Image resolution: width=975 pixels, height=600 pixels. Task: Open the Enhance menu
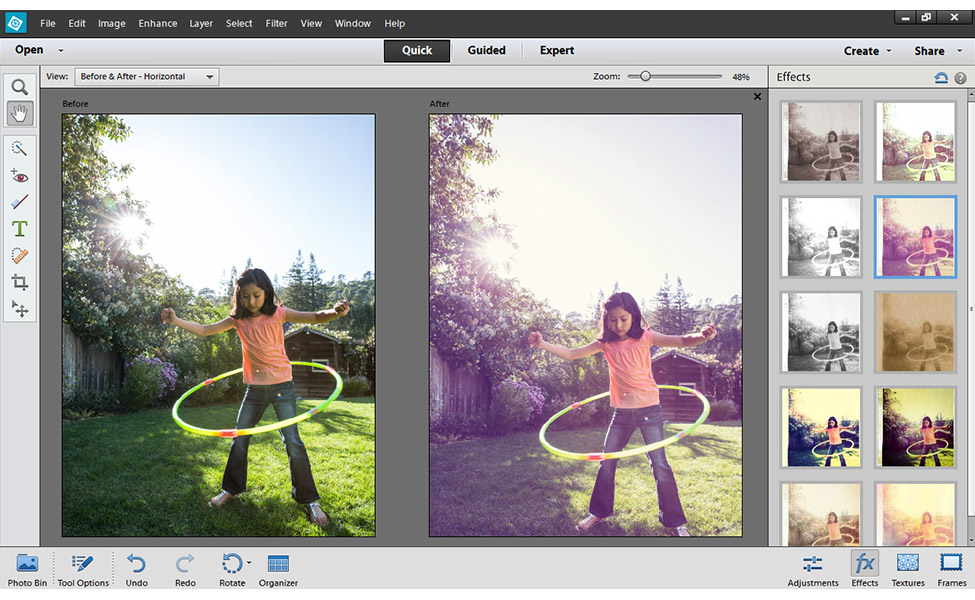(157, 23)
